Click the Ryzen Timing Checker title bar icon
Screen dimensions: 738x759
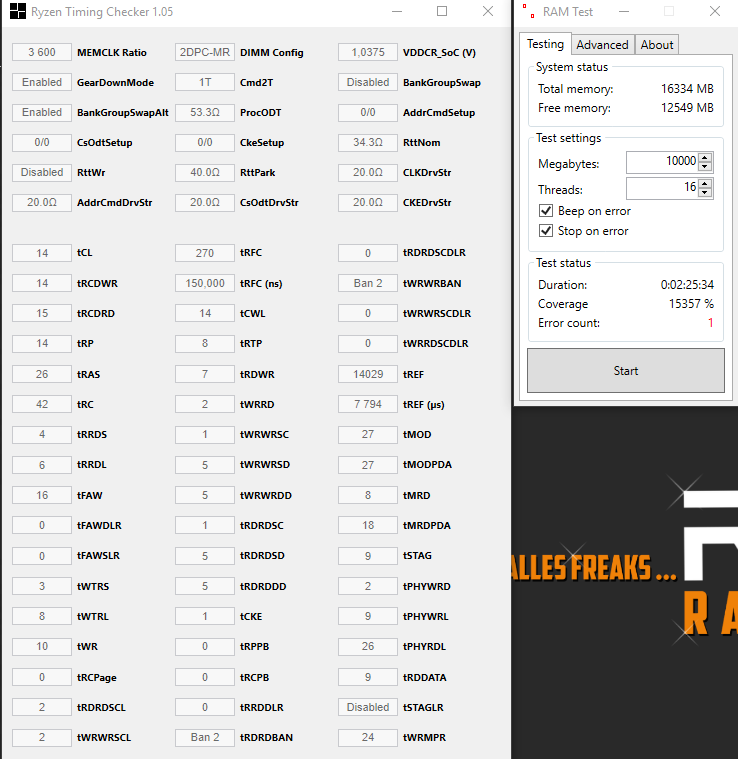(17, 11)
